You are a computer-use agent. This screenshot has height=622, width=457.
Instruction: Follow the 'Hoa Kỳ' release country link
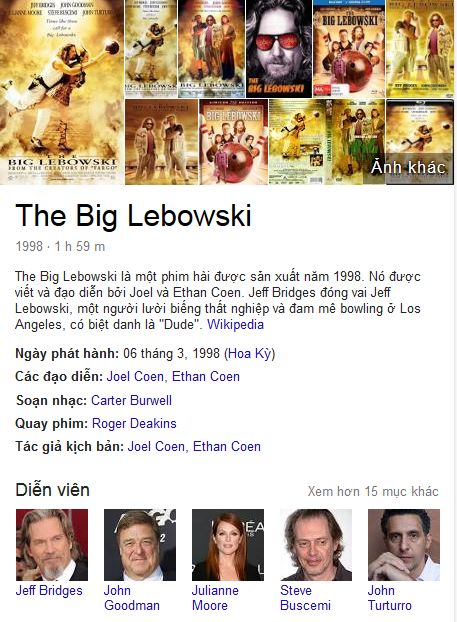click(x=250, y=353)
